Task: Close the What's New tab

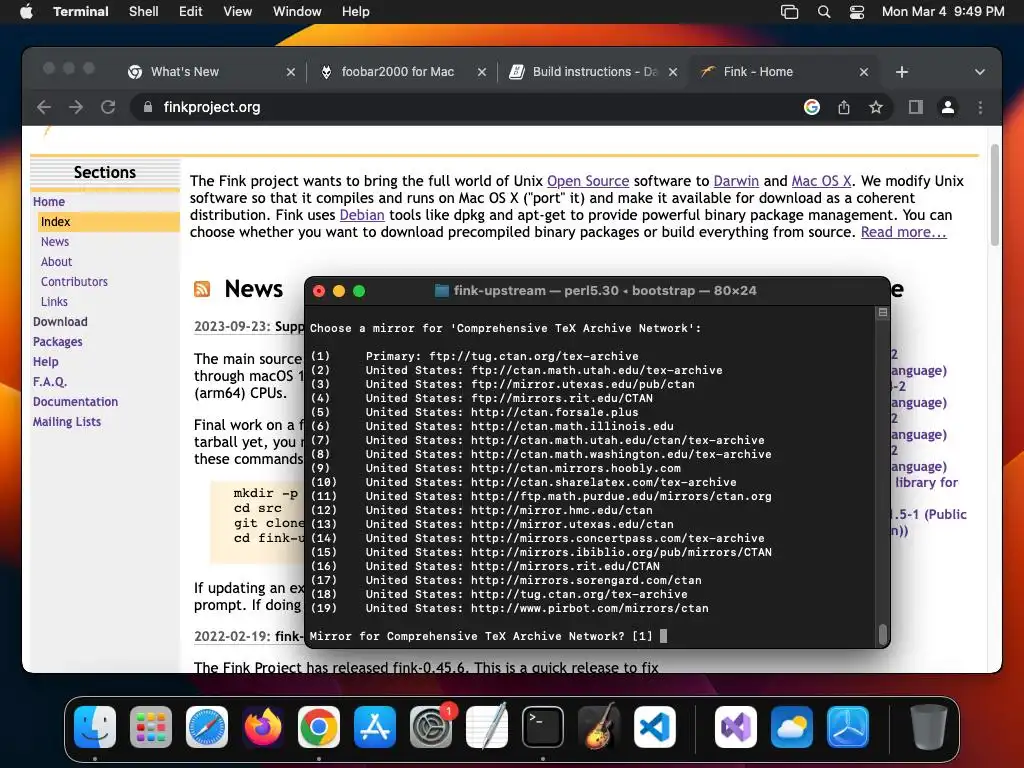Action: coord(291,72)
